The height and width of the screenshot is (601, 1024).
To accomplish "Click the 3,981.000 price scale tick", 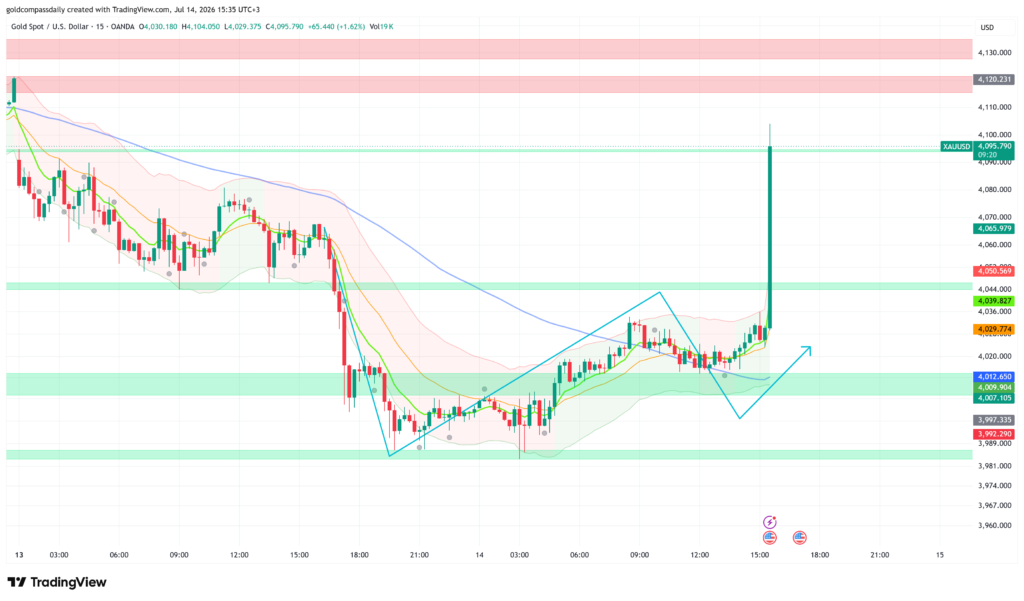I will (x=995, y=466).
